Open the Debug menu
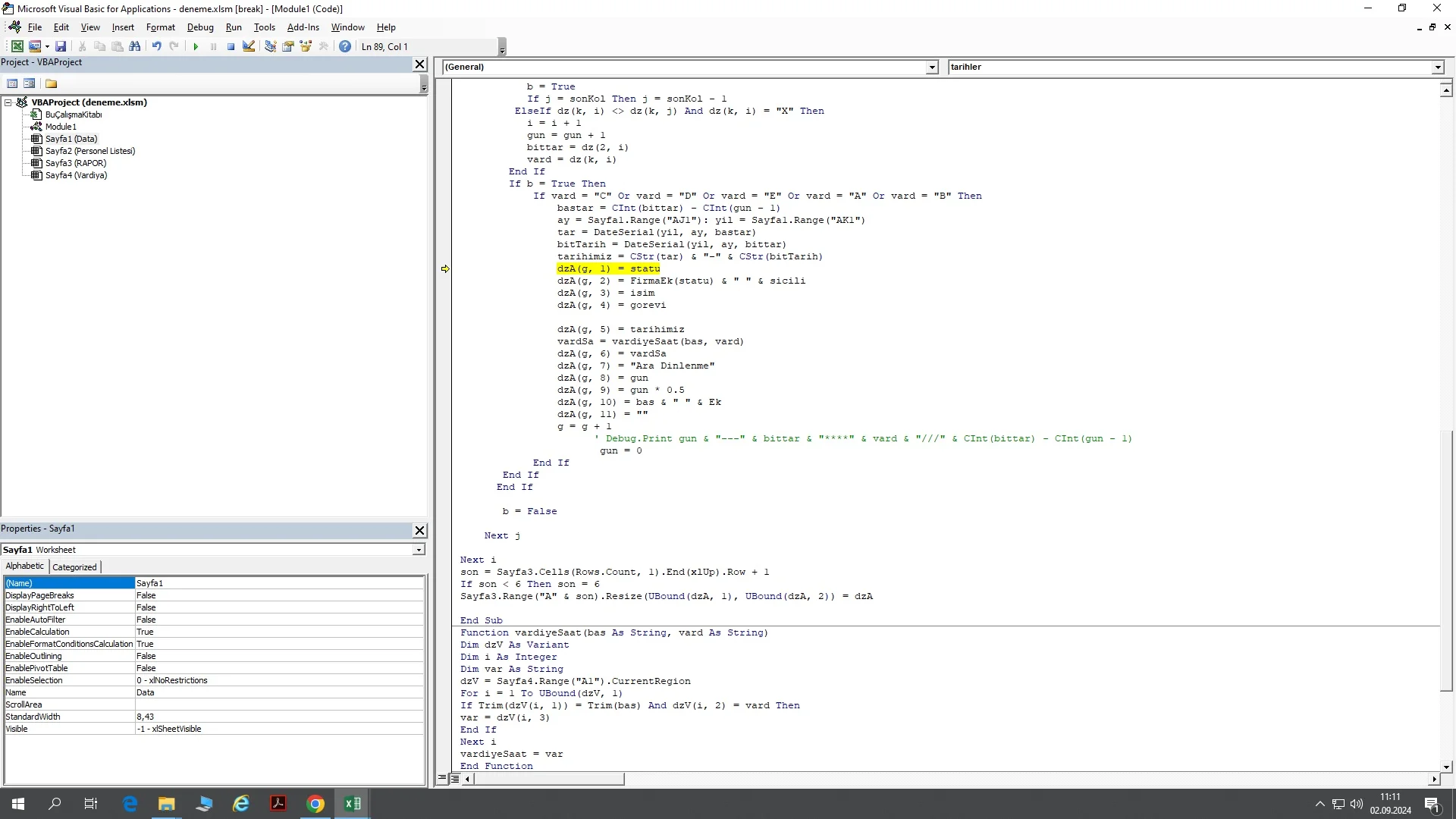Screen dimensions: 1456x819 click(200, 27)
